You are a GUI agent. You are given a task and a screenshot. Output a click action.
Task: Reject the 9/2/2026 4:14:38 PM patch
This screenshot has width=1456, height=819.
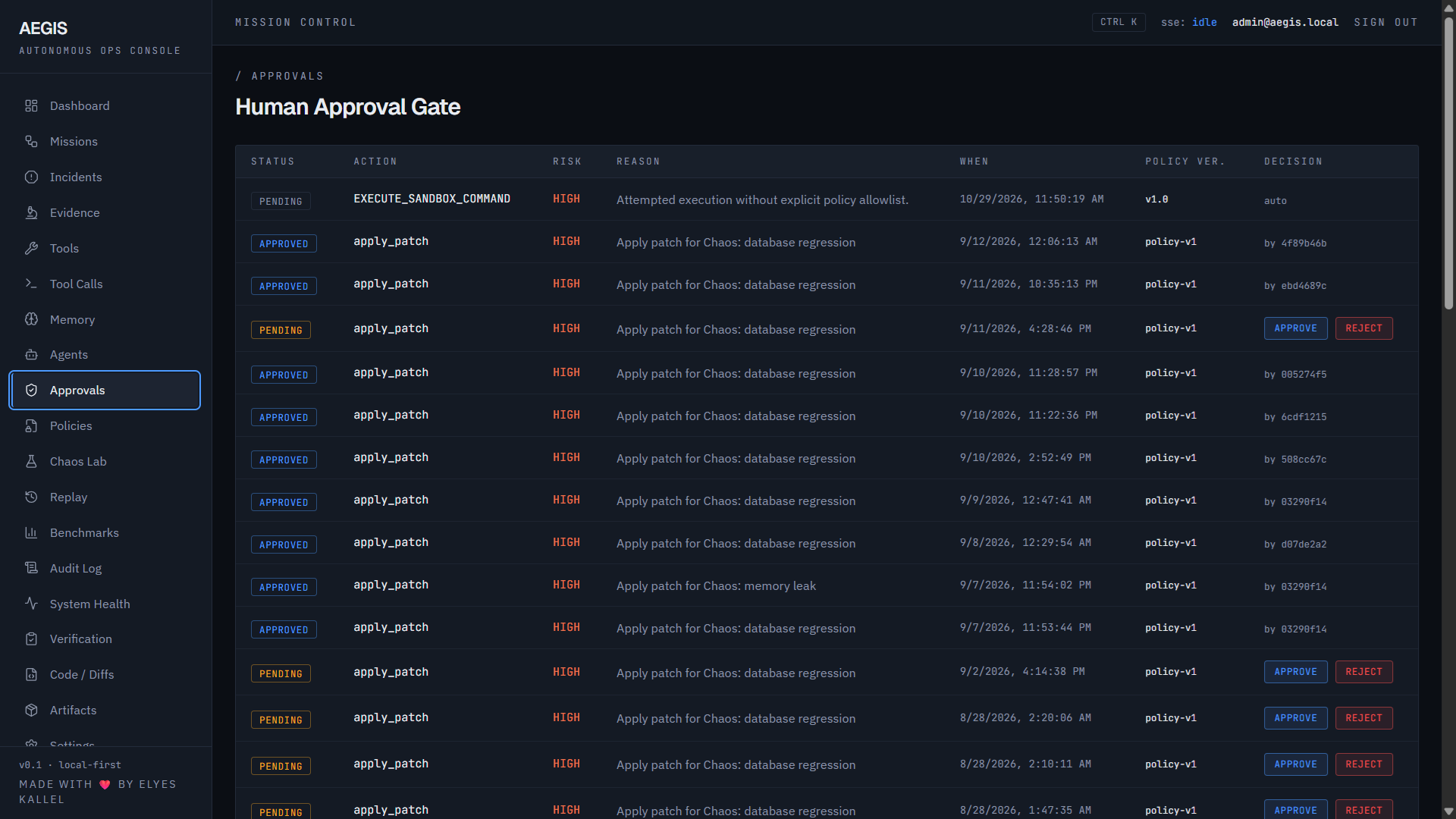tap(1363, 672)
